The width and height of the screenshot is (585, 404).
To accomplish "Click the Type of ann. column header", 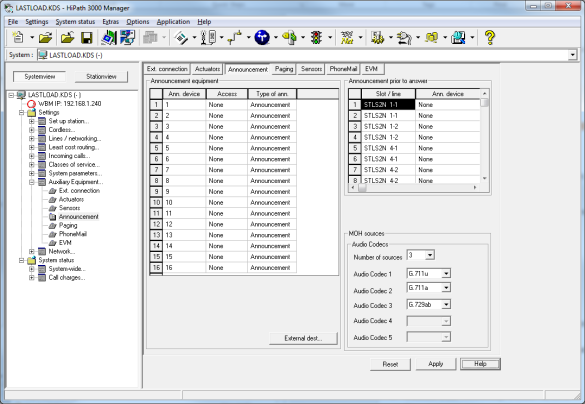I will (272, 94).
